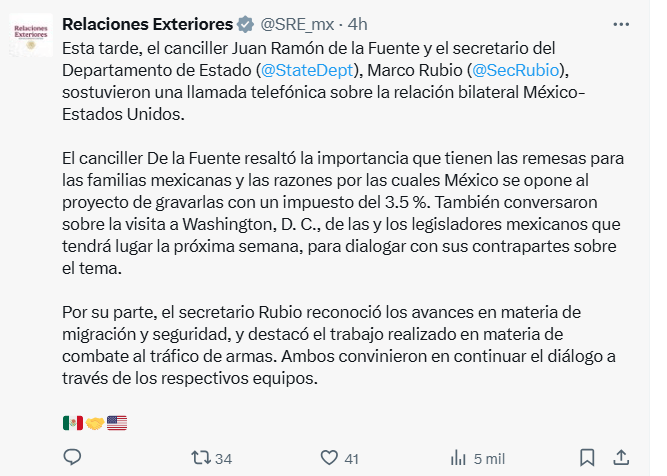Click the Mexico flag emoji
This screenshot has width=667, height=476.
click(x=72, y=423)
